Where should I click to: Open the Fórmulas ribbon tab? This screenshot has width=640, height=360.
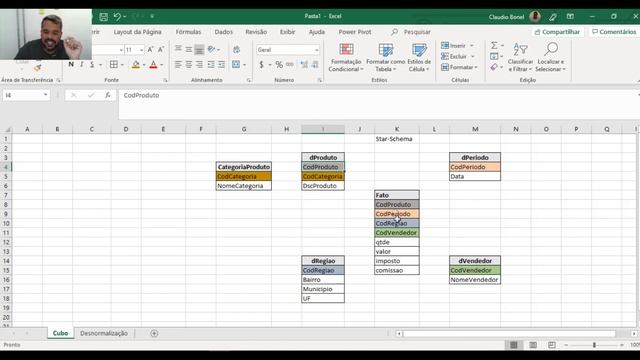(x=189, y=32)
